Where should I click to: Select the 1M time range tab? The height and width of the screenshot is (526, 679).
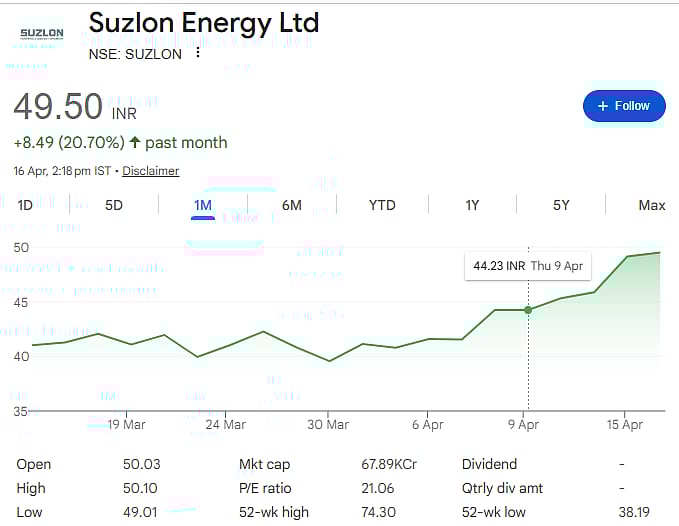click(x=203, y=205)
